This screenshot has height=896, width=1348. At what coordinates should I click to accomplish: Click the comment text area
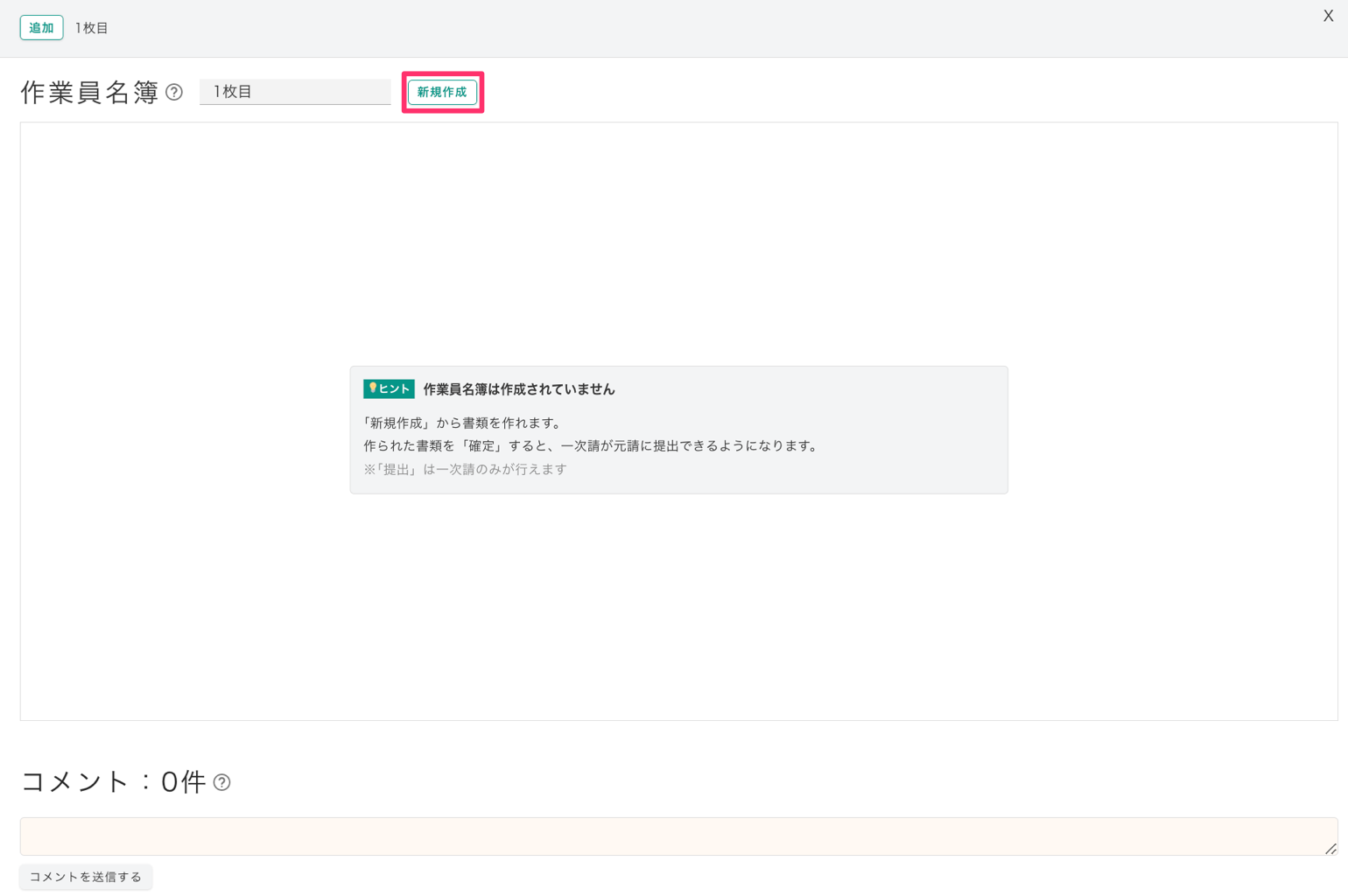coord(678,836)
